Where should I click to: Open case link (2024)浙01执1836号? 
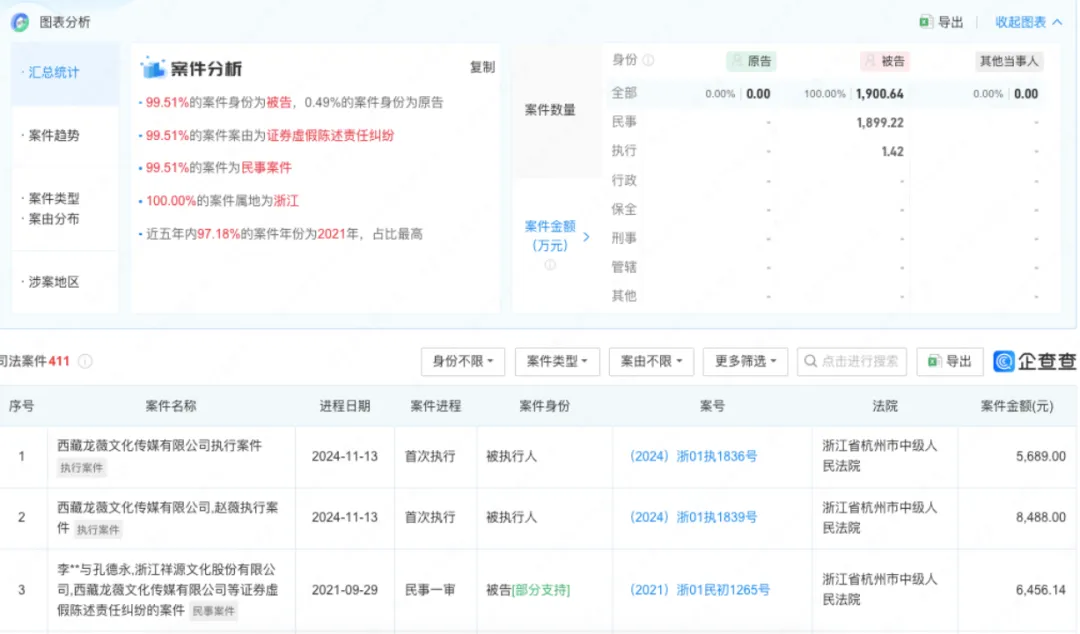click(694, 456)
